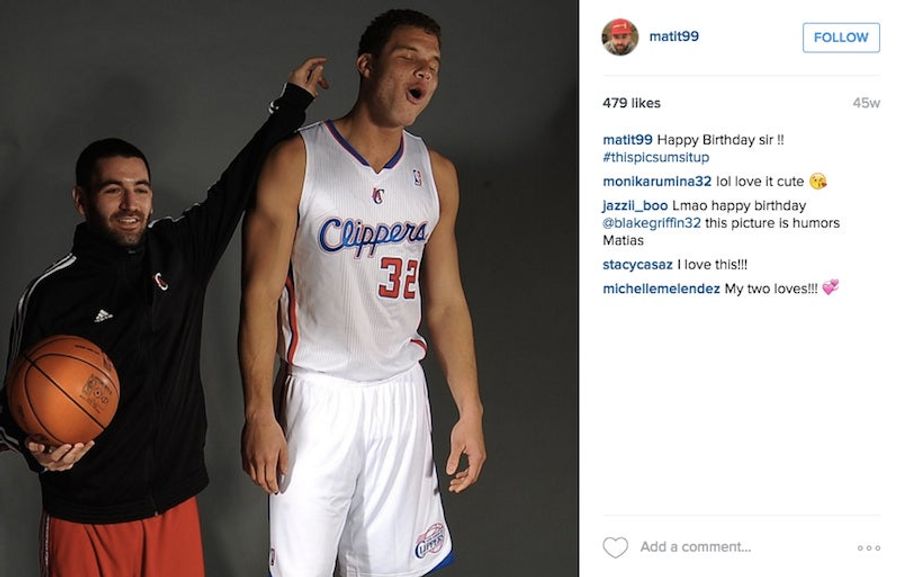Screen dimensions: 900x577
Task: View jazzii_boo commenter profile
Action: point(635,206)
